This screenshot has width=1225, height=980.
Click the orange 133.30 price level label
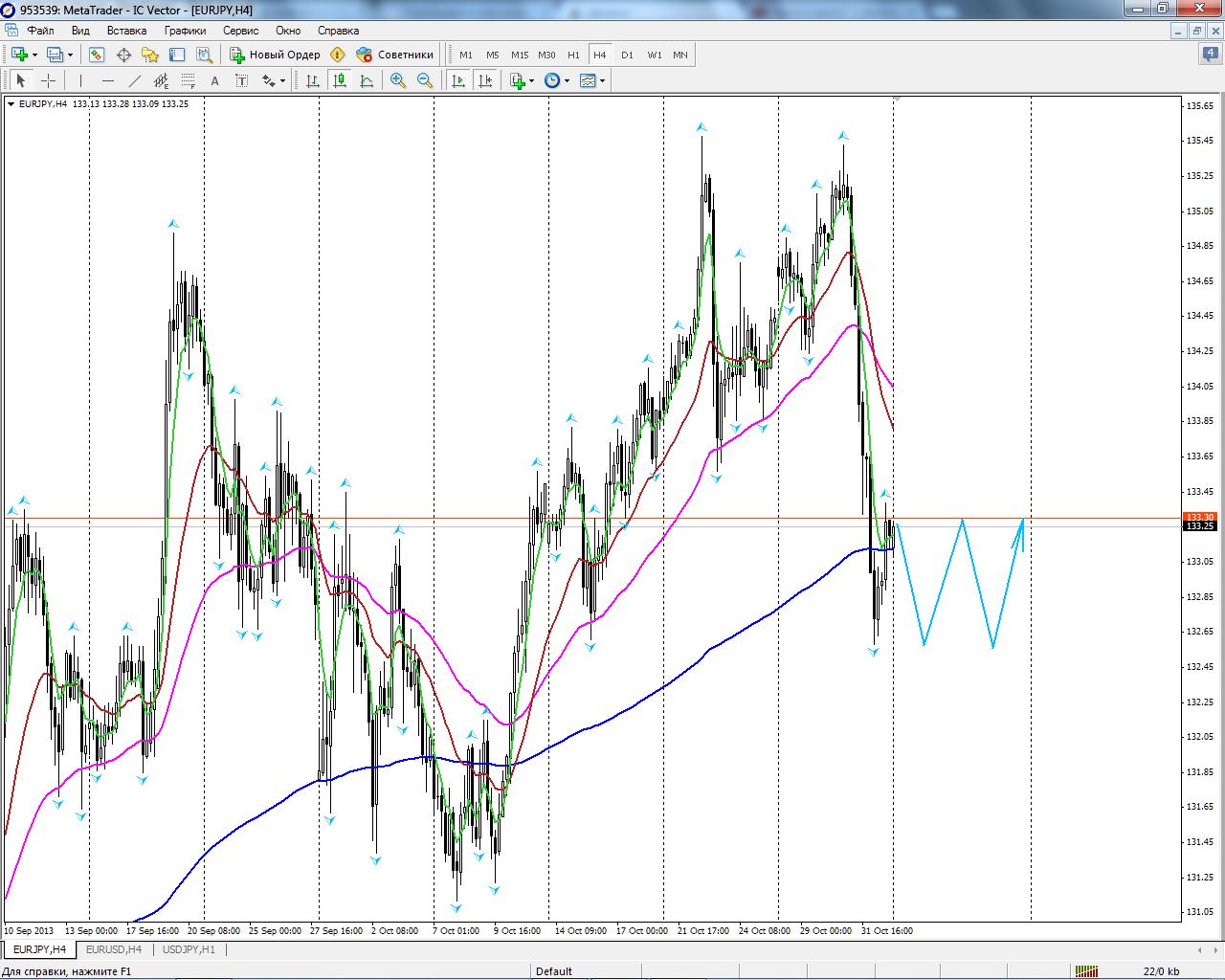[x=1199, y=518]
